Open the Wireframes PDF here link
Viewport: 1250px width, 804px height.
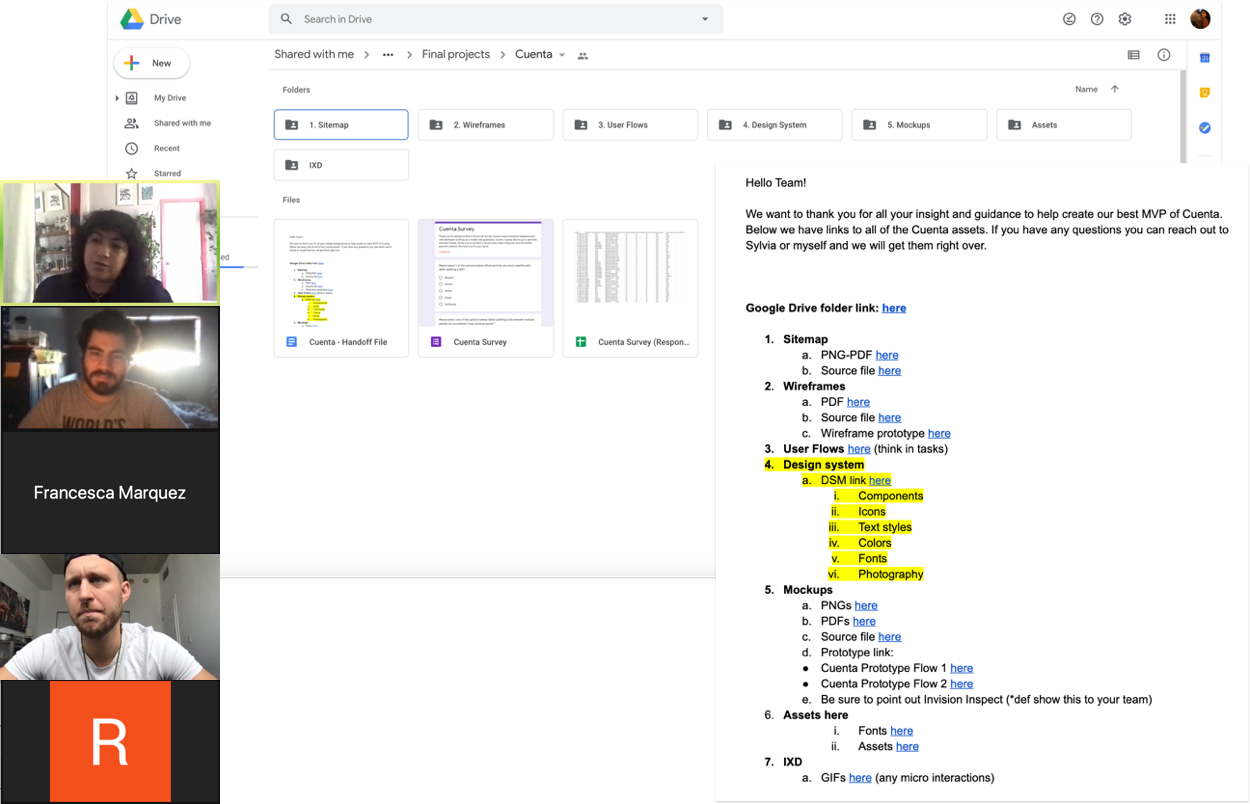(x=858, y=402)
